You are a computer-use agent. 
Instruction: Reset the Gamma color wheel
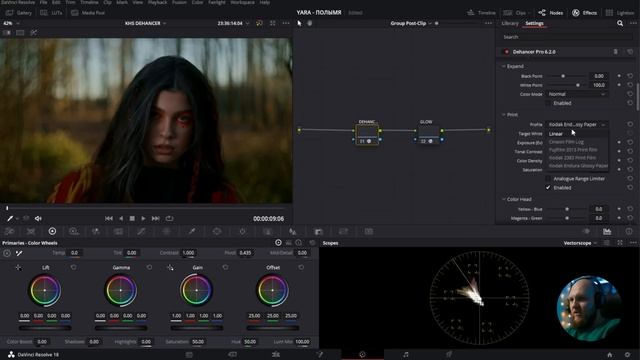click(149, 267)
